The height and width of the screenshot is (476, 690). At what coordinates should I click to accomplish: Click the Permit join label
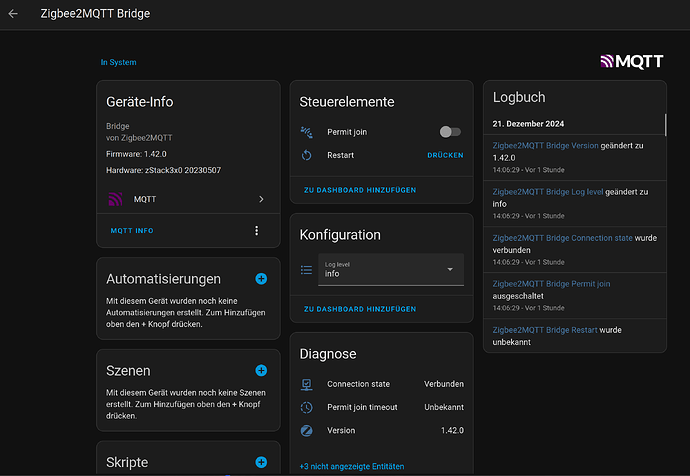(347, 132)
